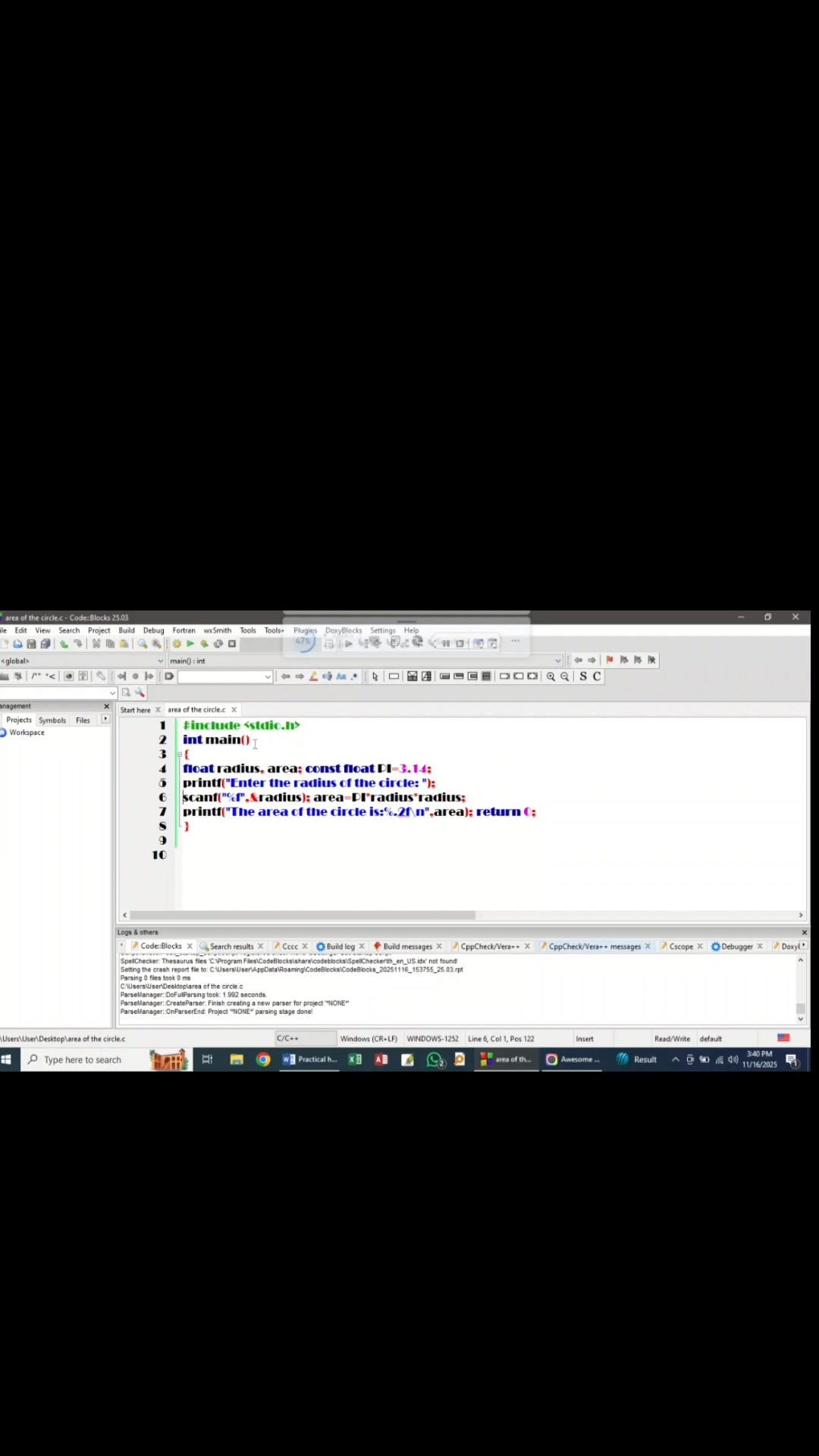Open the WhatsApp taskbar icon

tap(435, 1059)
